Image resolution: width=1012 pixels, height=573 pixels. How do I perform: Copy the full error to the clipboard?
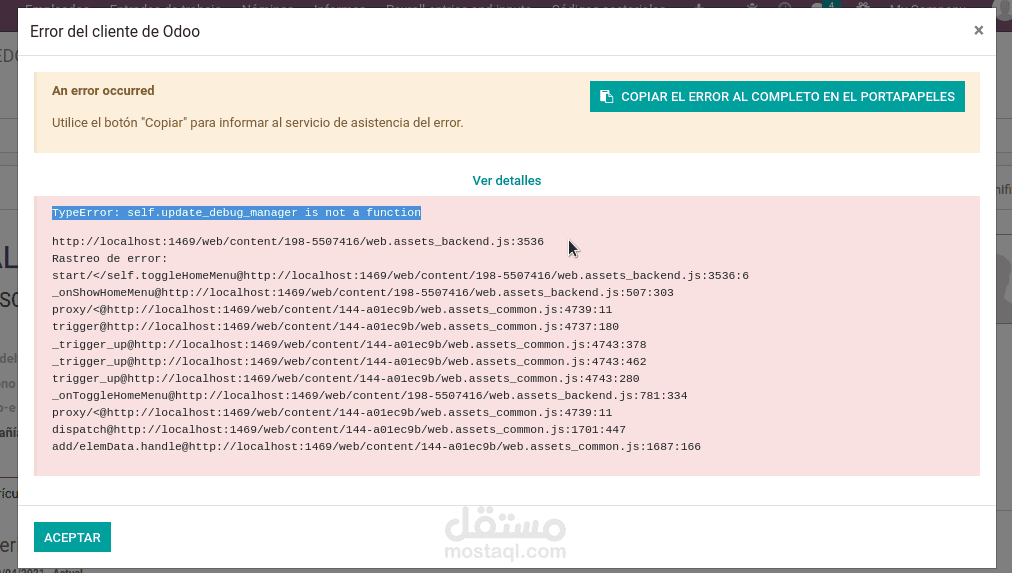pos(777,96)
